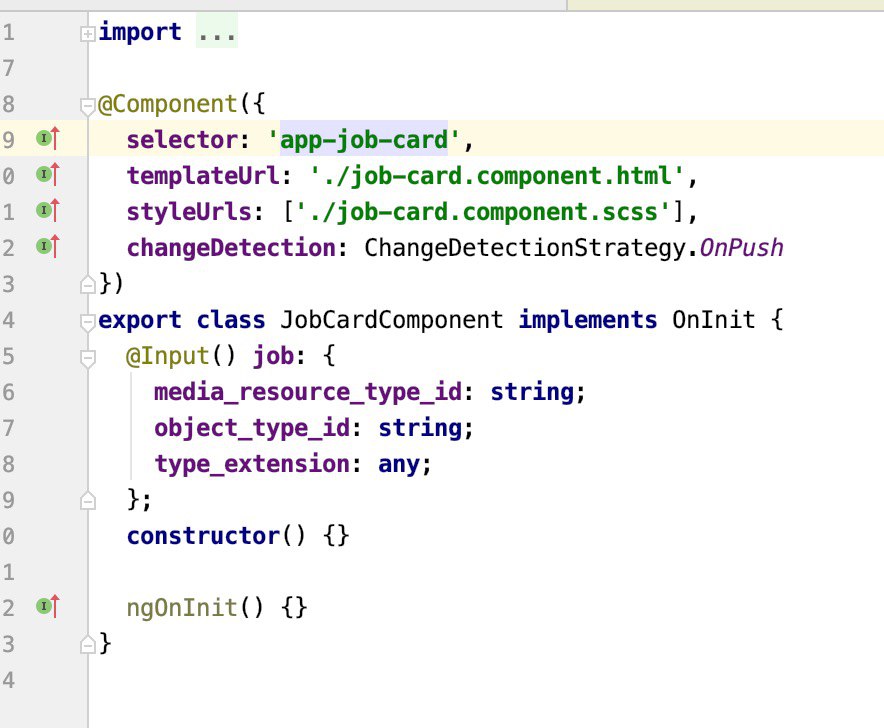884x728 pixels.
Task: Click the './job-card.component.scss' path string
Action: point(483,212)
